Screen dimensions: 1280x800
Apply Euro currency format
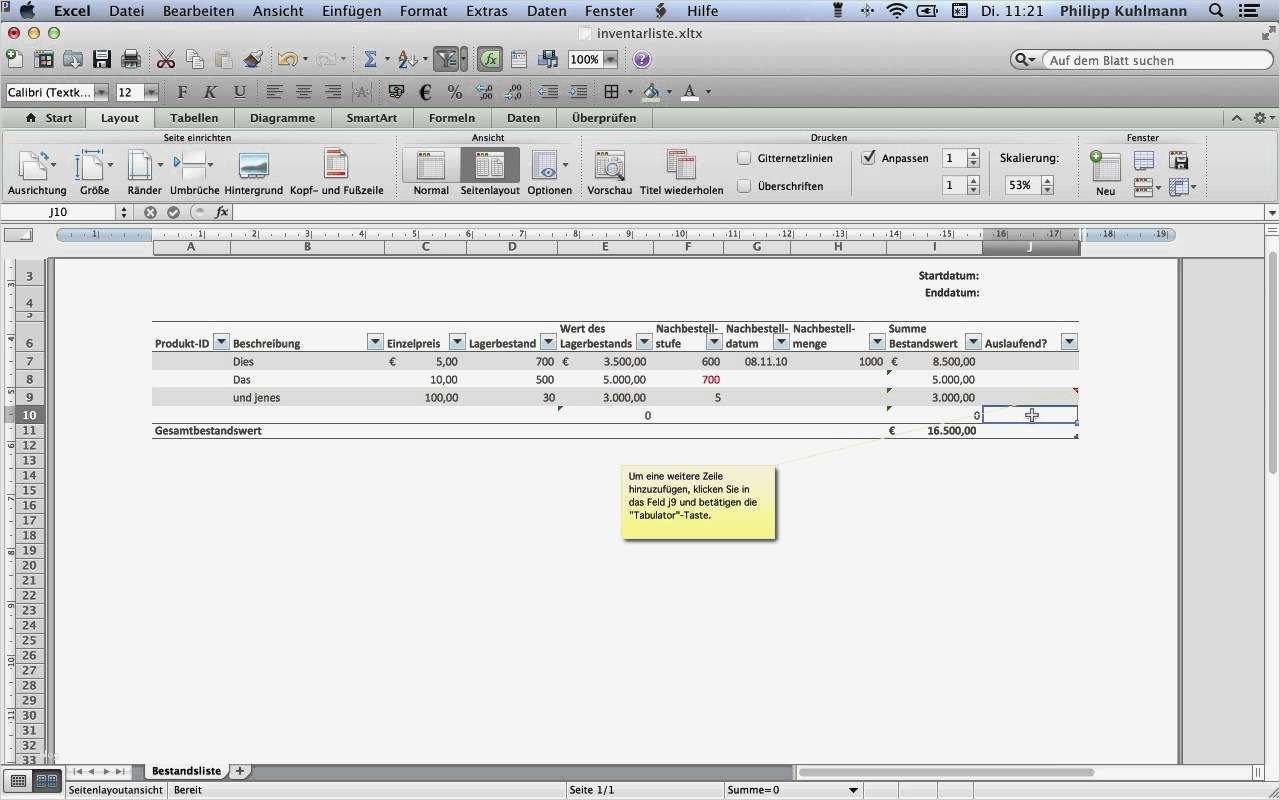click(x=425, y=92)
